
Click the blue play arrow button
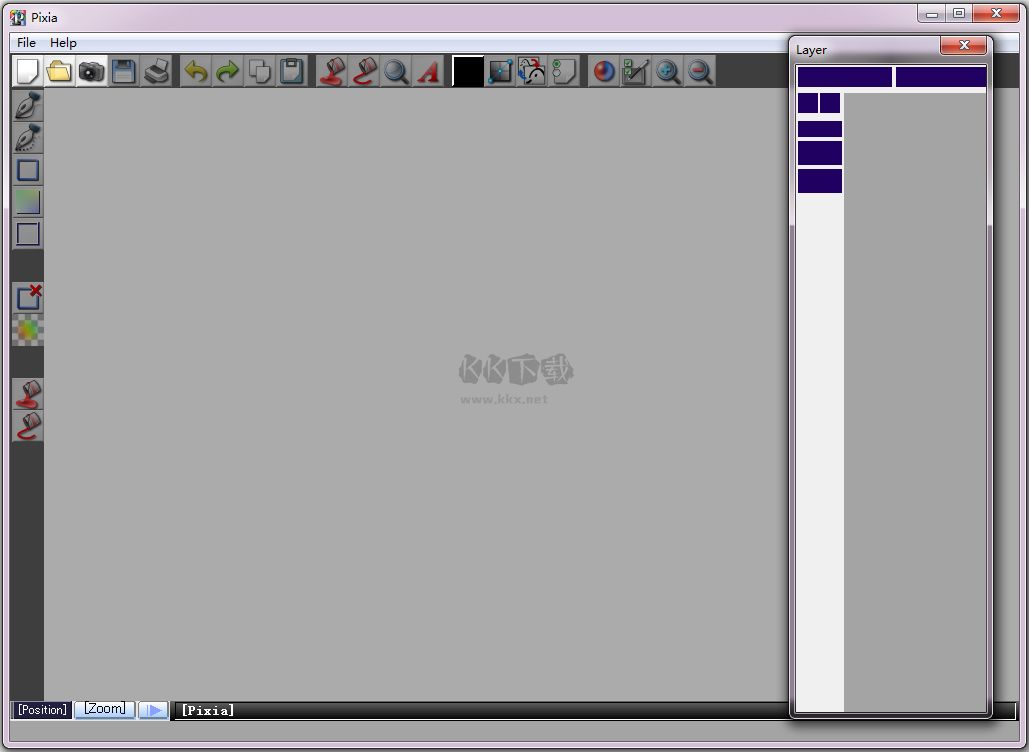(154, 710)
